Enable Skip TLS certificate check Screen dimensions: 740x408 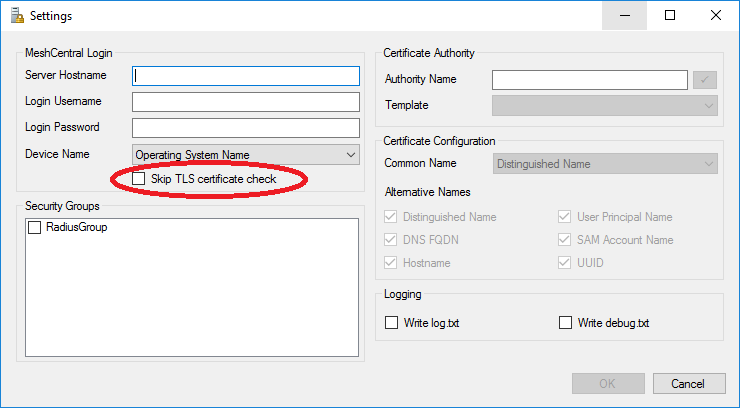coord(139,179)
